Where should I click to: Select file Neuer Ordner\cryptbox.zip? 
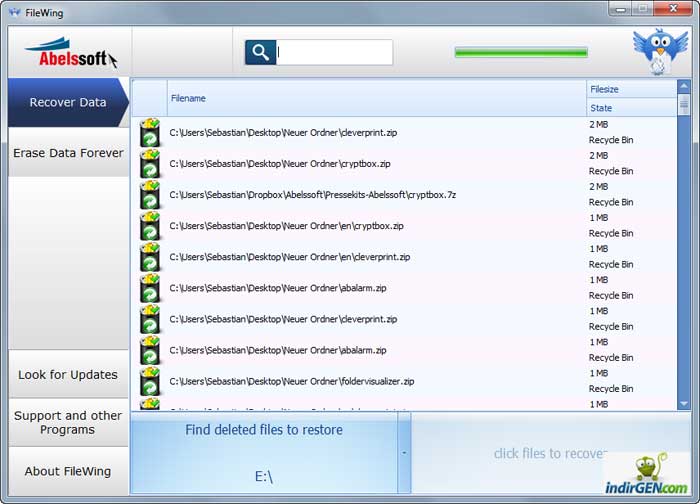point(279,164)
